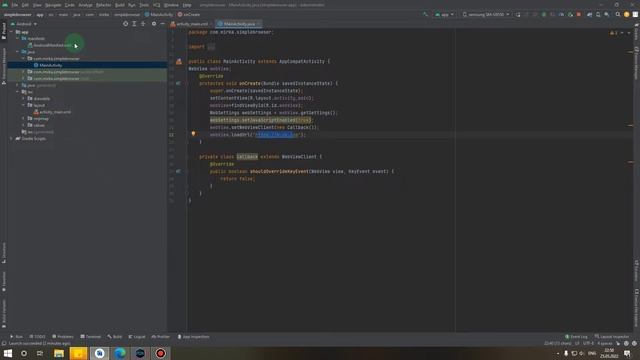
Task: Click the onCreate breadcrumb item
Action: pyautogui.click(x=189, y=15)
